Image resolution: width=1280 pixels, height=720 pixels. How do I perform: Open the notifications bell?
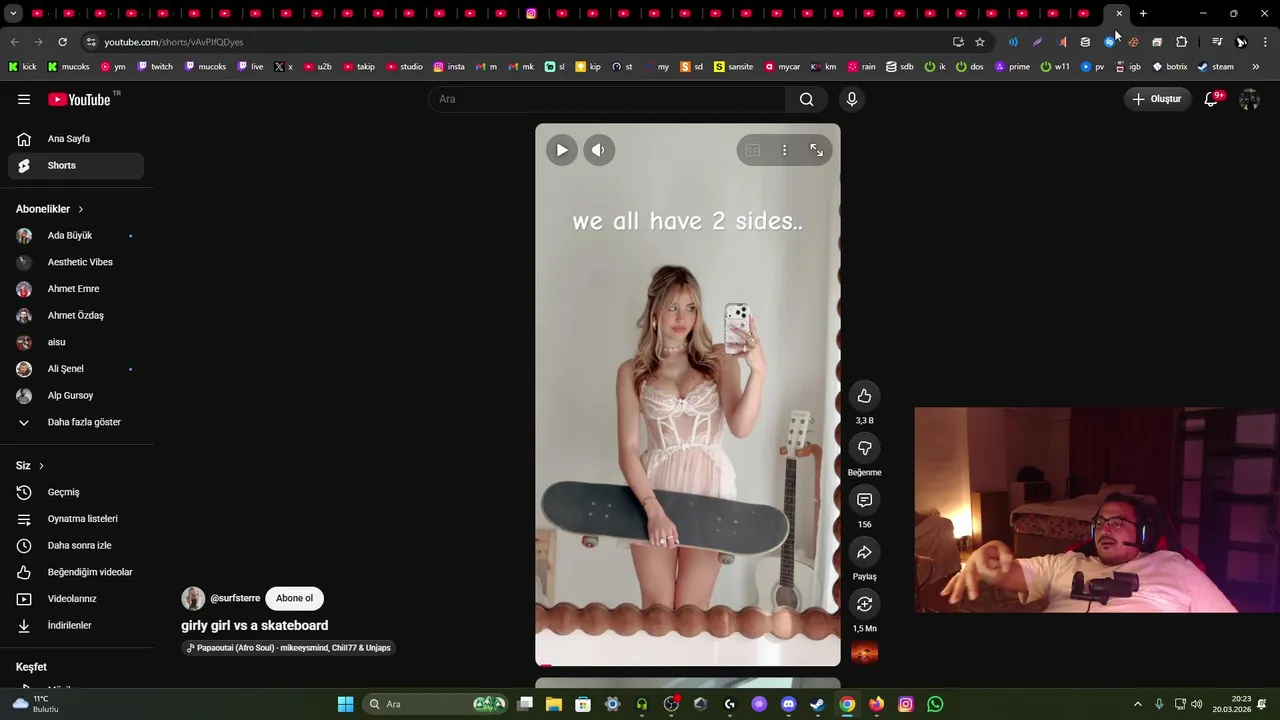point(1211,99)
